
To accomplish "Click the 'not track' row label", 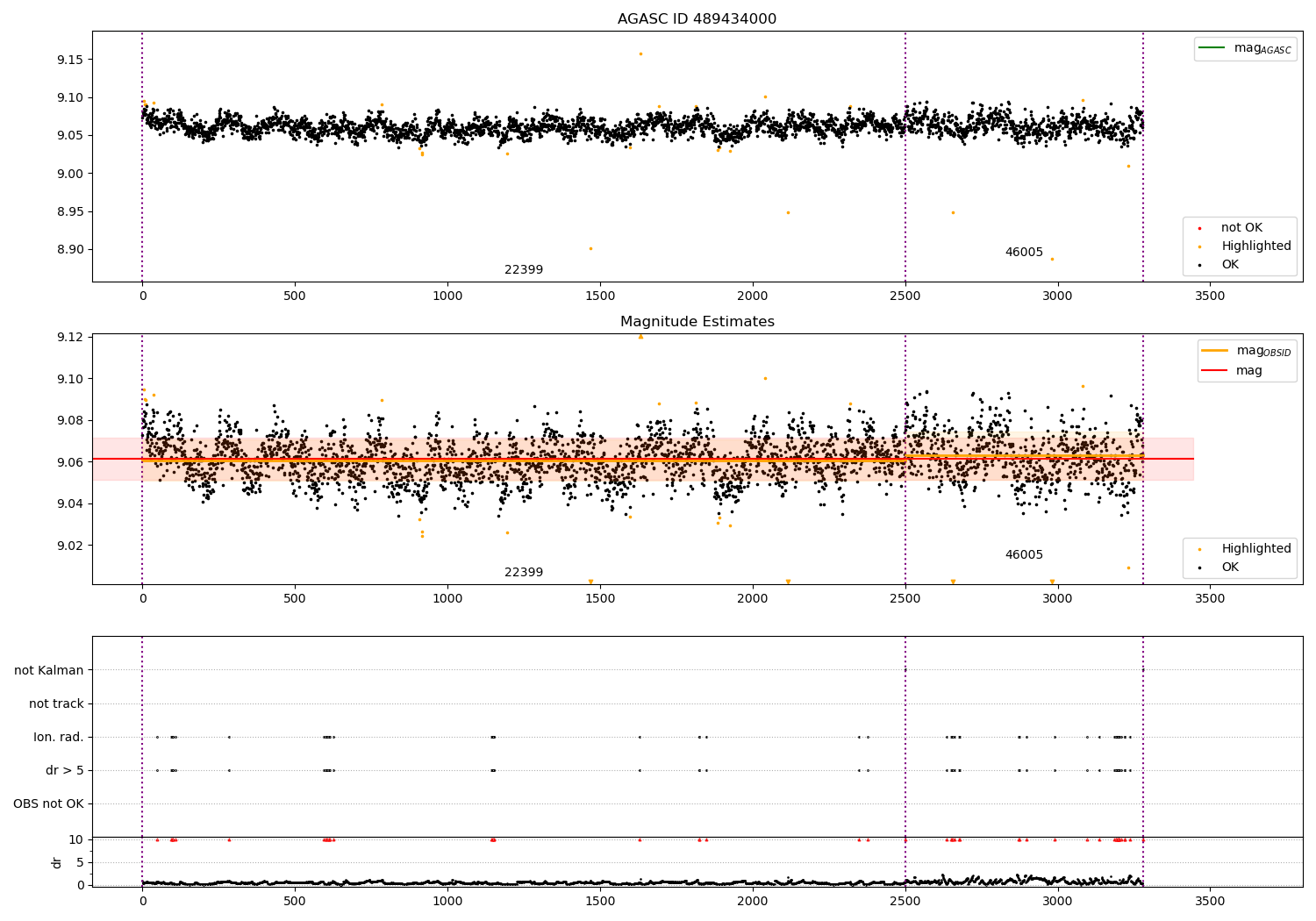I will (56, 704).
